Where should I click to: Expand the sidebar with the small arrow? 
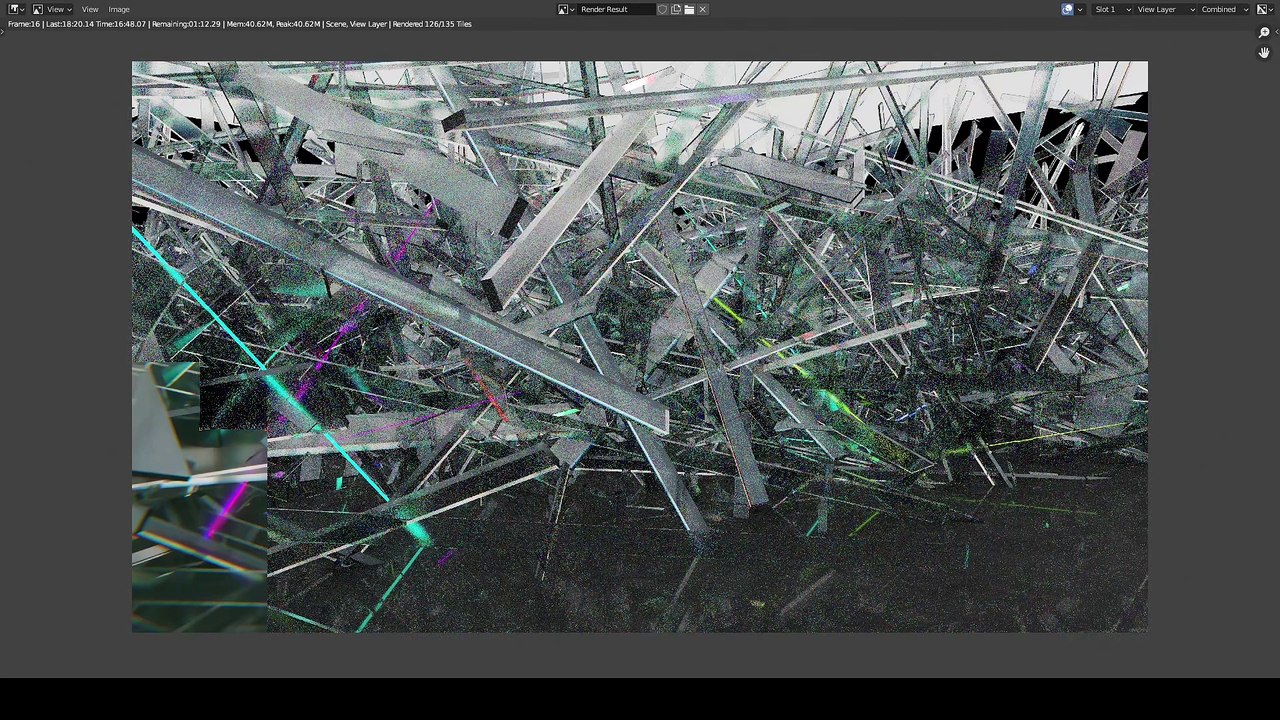(x=1276, y=32)
